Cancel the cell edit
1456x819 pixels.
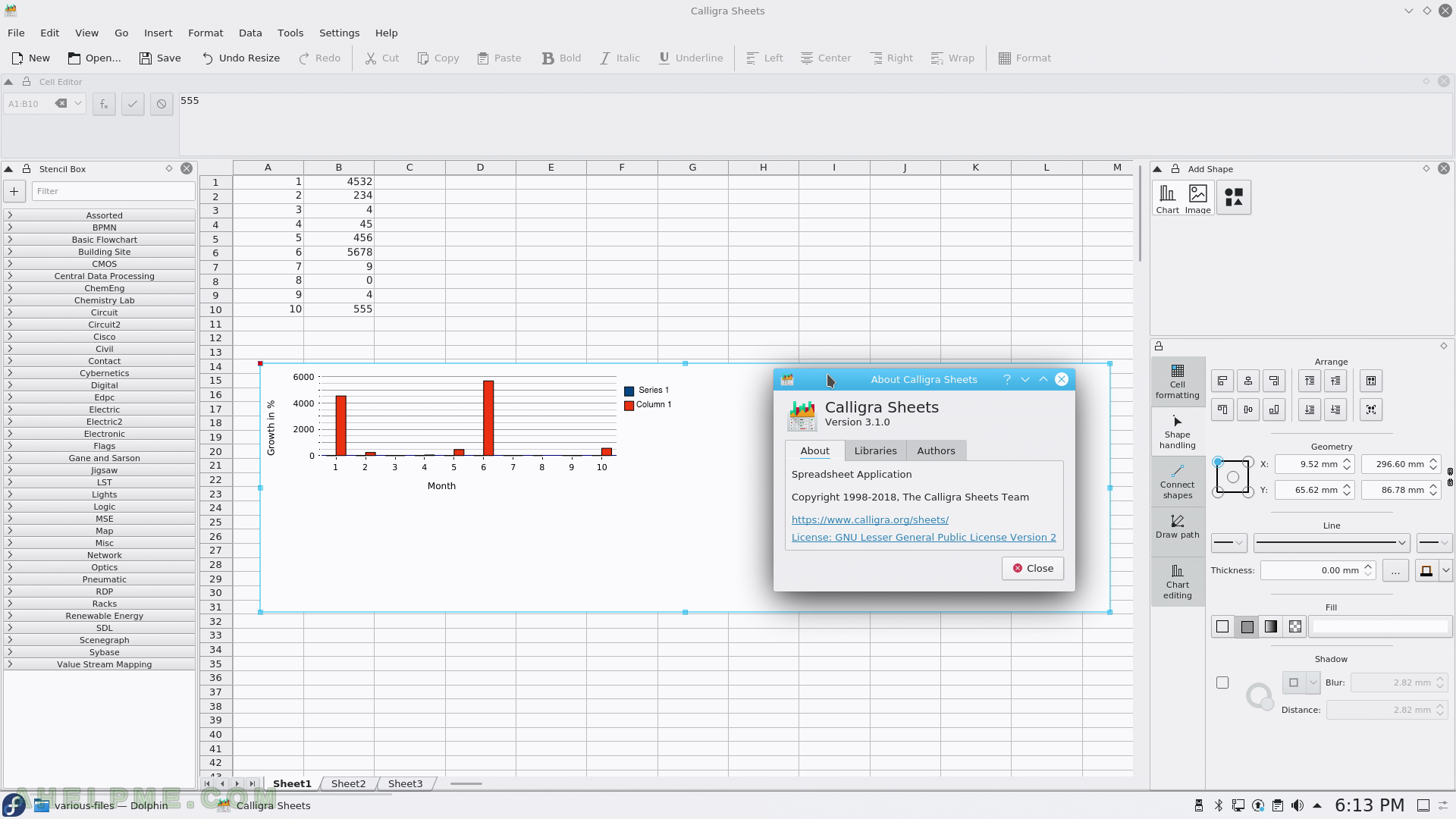click(162, 104)
